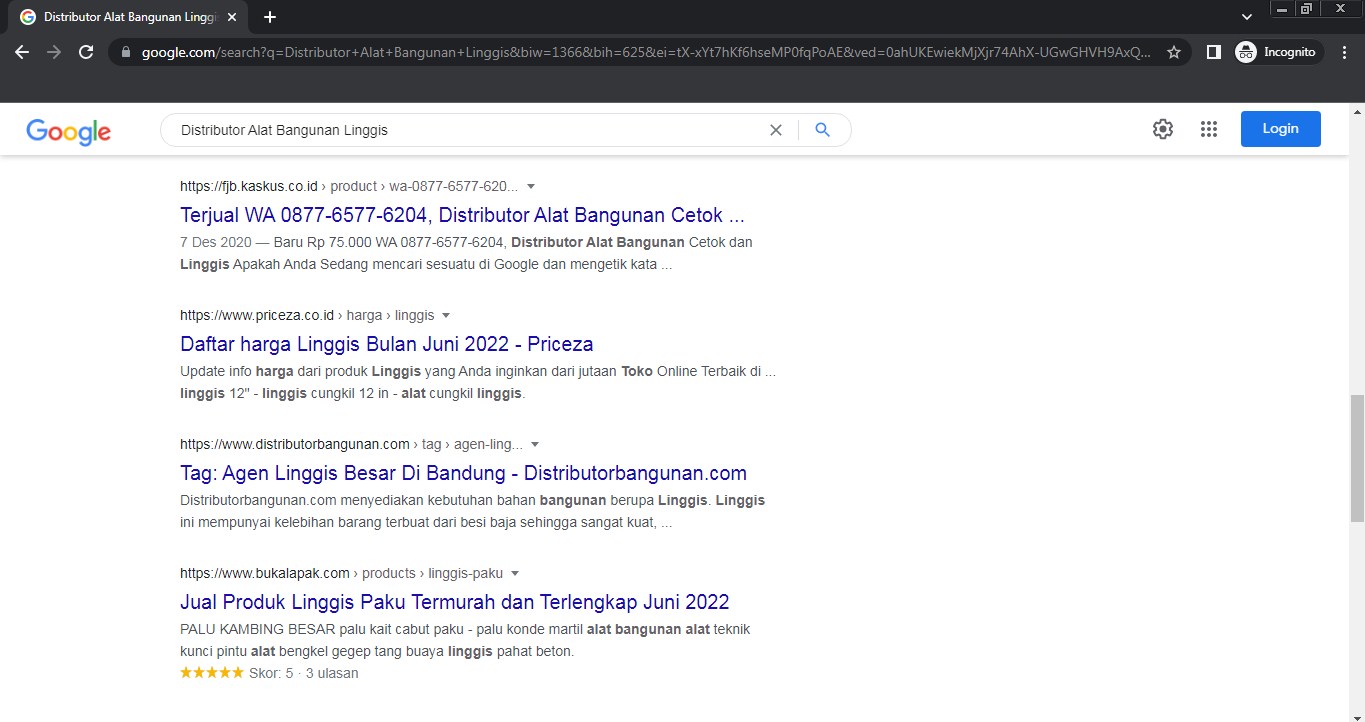The height and width of the screenshot is (722, 1365).
Task: Open the tab search chevron in the title bar
Action: [x=1247, y=17]
